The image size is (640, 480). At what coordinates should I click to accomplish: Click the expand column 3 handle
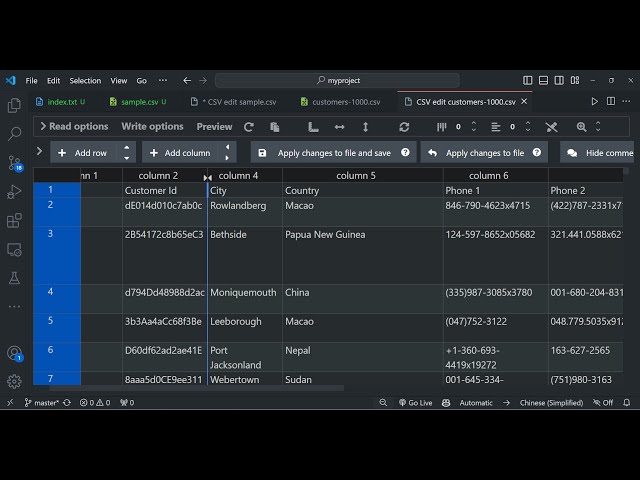(x=208, y=176)
